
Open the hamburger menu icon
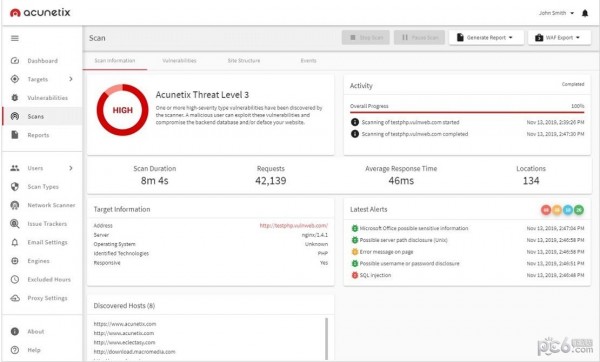[x=15, y=38]
